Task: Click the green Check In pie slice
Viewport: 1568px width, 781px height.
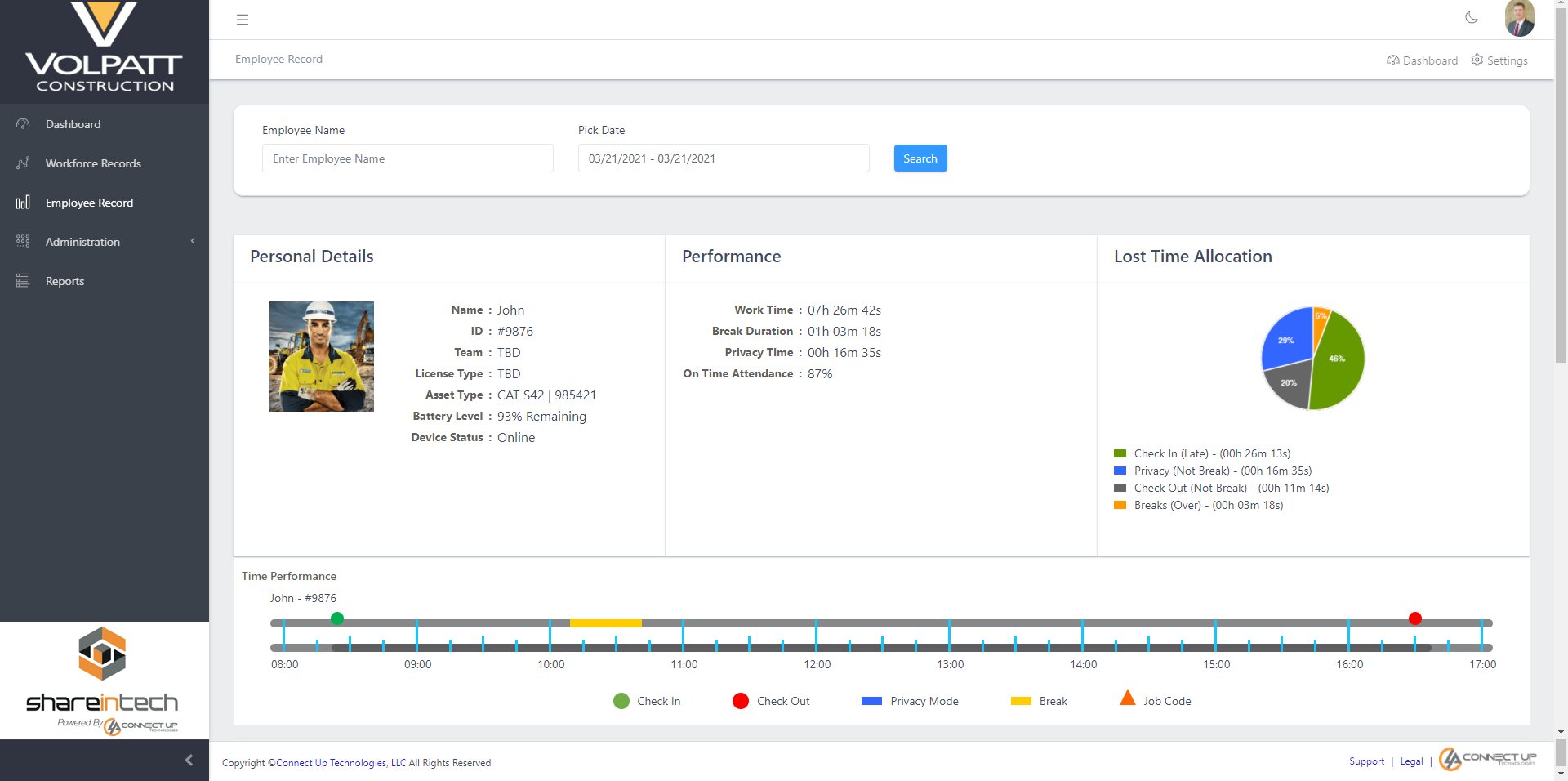Action: (1337, 359)
